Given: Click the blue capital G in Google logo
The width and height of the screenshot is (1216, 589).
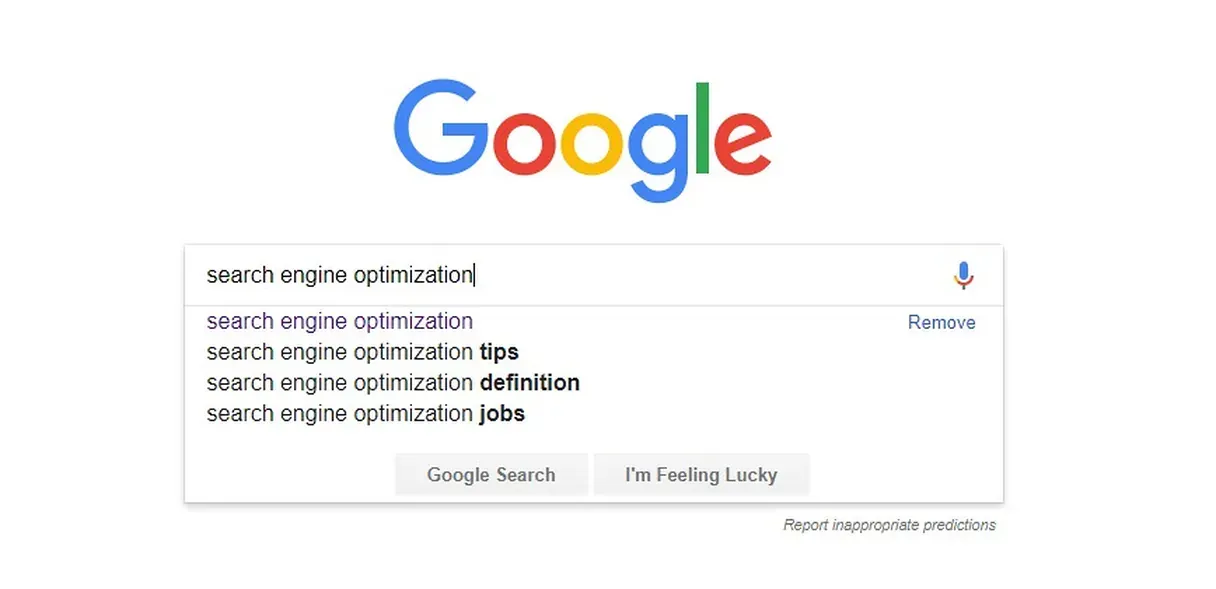Looking at the screenshot, I should tap(436, 129).
